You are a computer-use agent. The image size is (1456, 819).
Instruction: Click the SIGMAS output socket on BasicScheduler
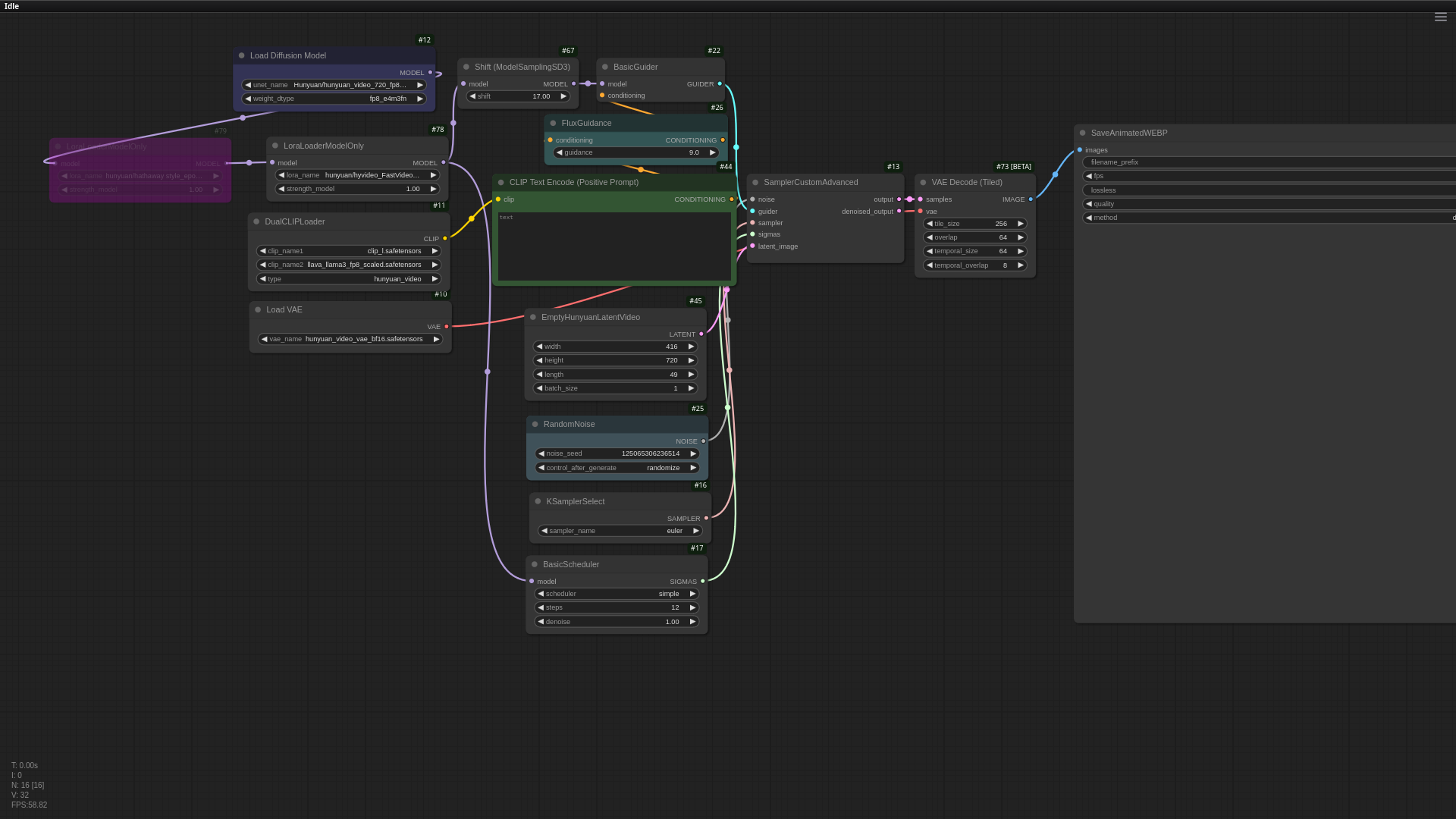[x=703, y=582]
